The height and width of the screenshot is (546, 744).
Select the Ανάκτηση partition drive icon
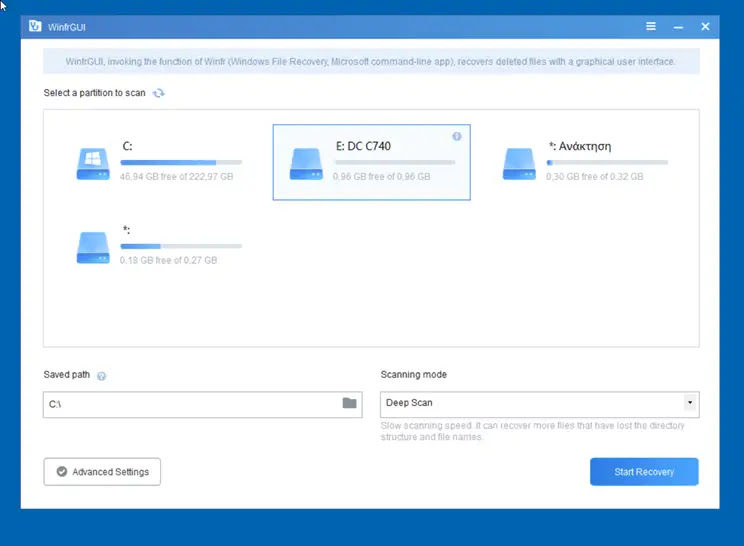pos(519,164)
